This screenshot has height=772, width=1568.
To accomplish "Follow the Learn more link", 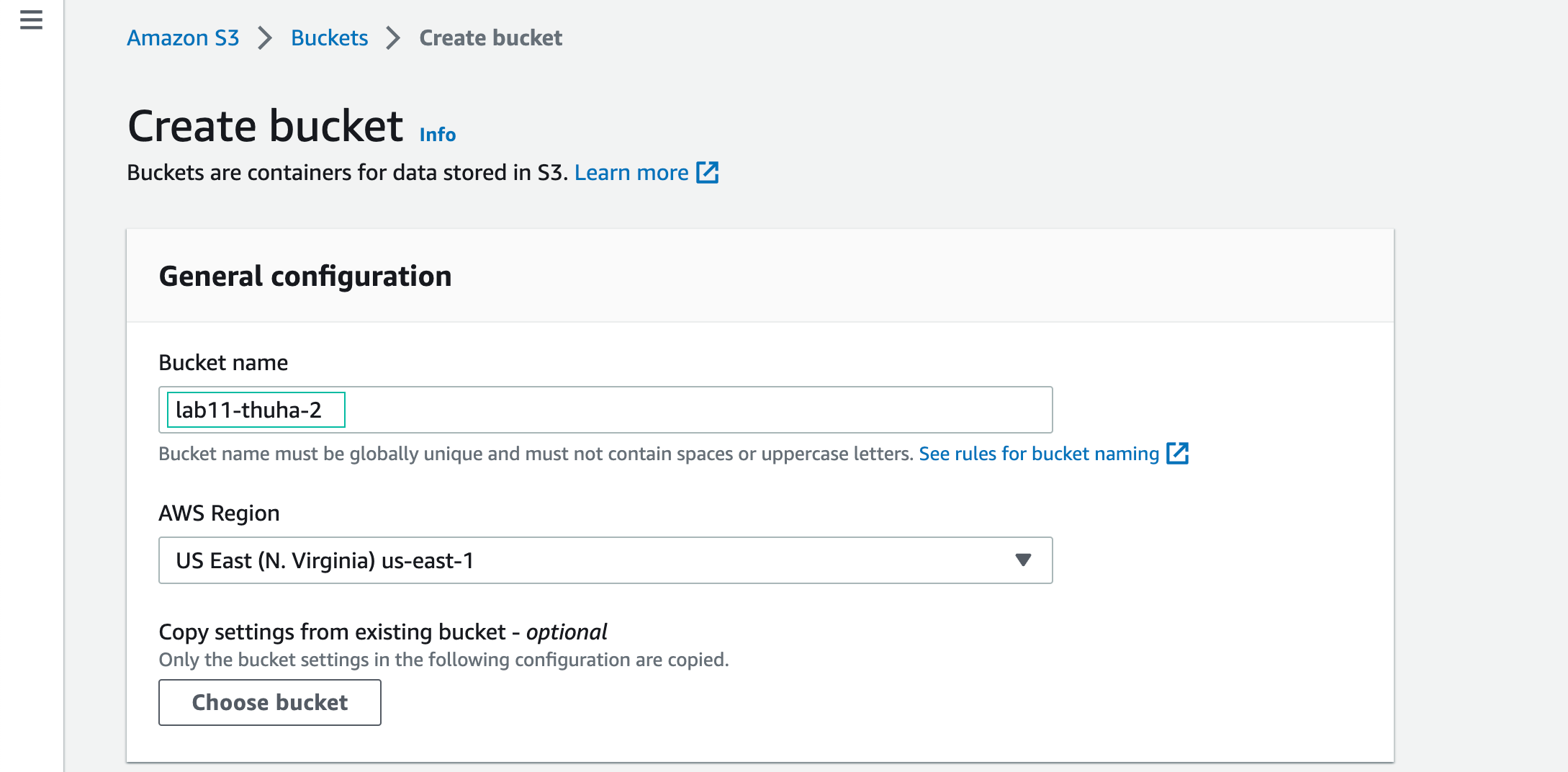I will pyautogui.click(x=632, y=173).
